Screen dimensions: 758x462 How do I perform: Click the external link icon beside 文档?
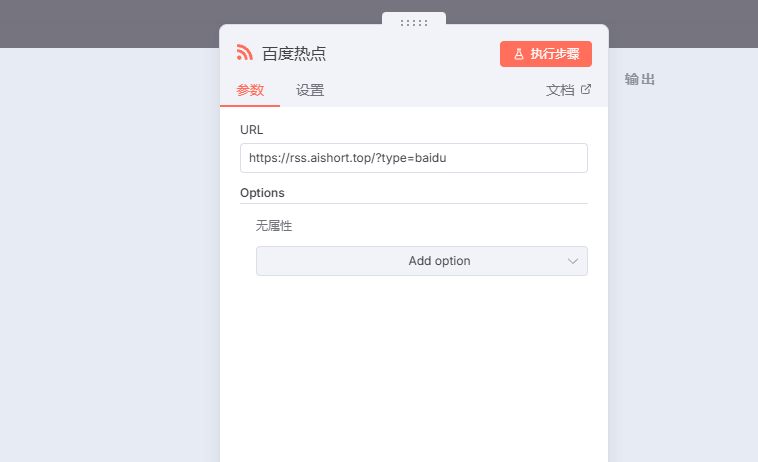585,89
